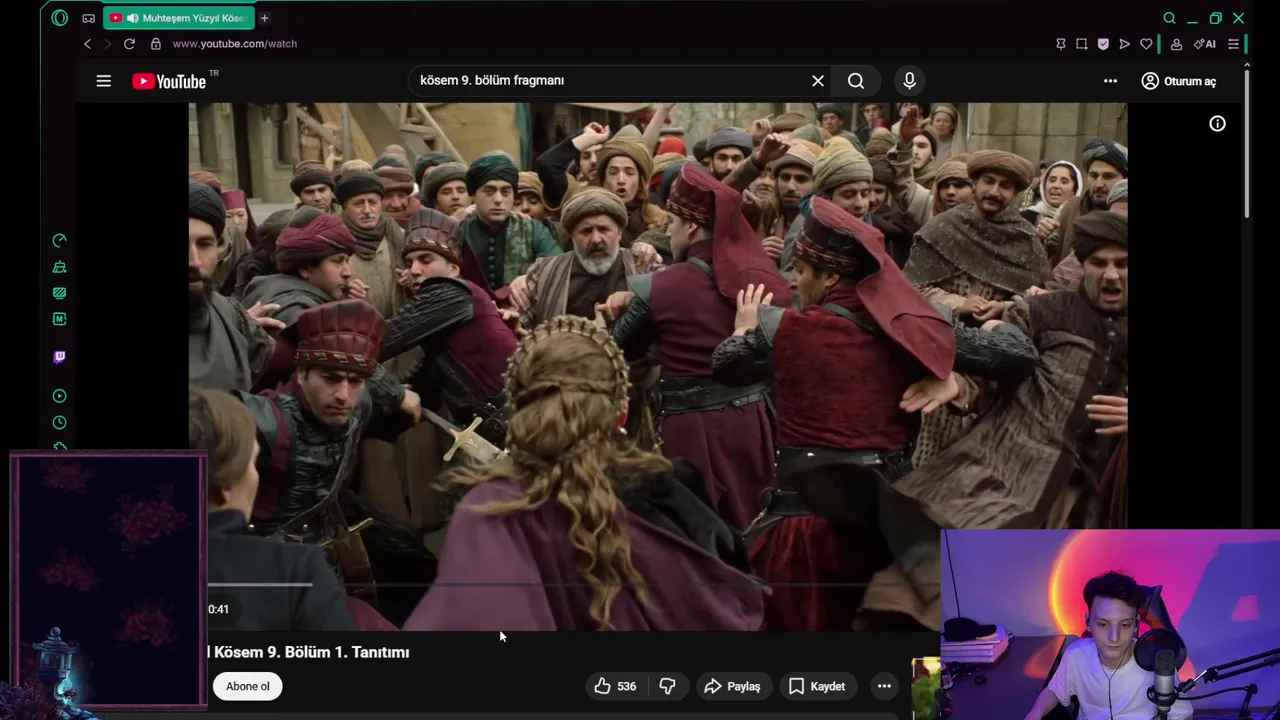Viewport: 1280px width, 720px height.
Task: View site security lock information
Action: pyautogui.click(x=155, y=44)
